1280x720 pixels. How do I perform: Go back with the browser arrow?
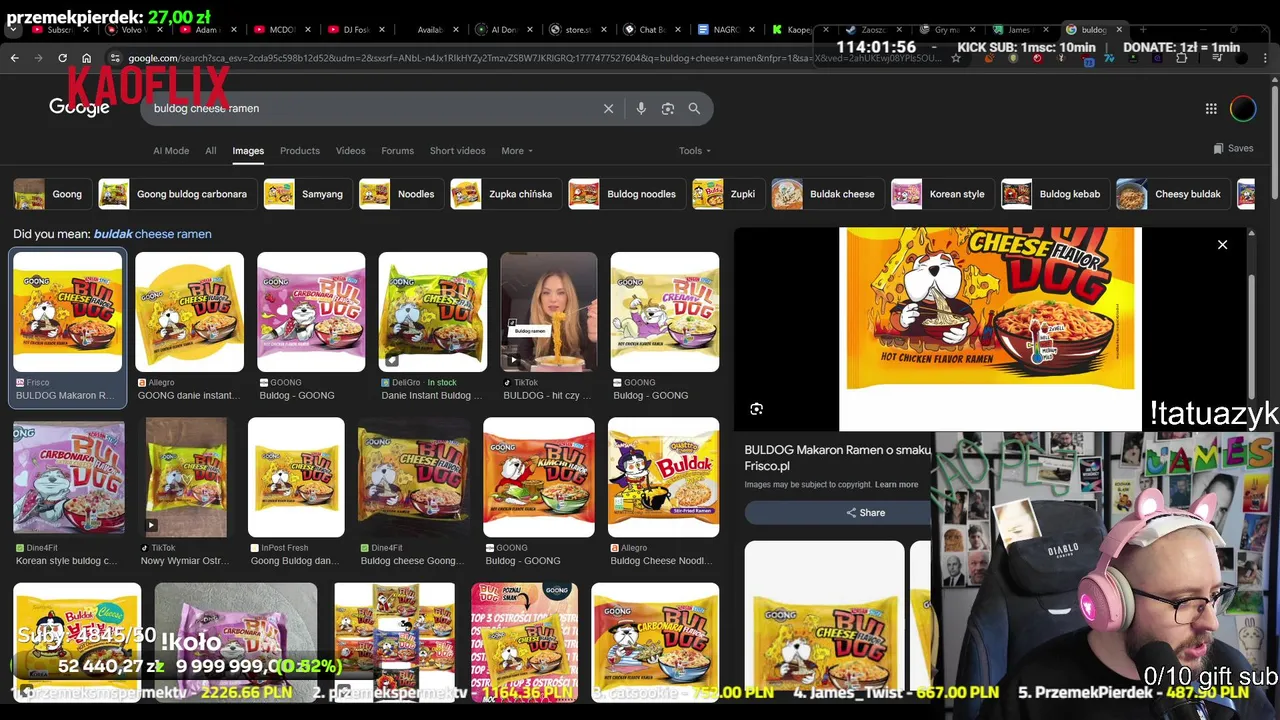click(14, 58)
